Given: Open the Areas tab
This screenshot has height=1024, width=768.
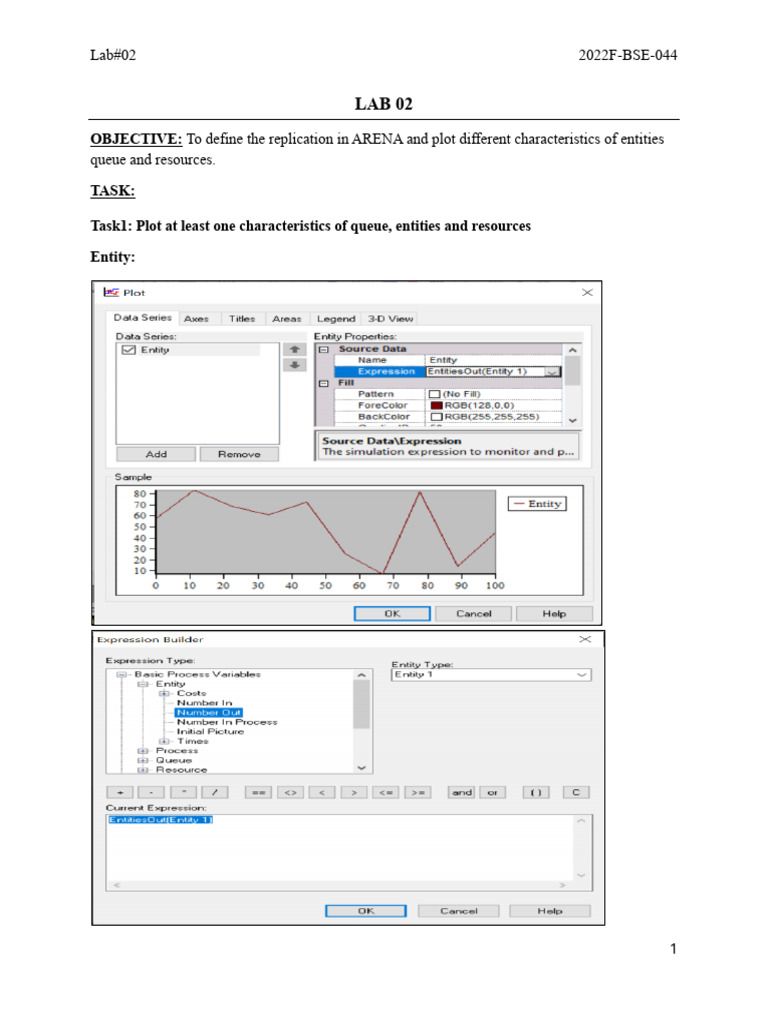Looking at the screenshot, I should pyautogui.click(x=287, y=319).
